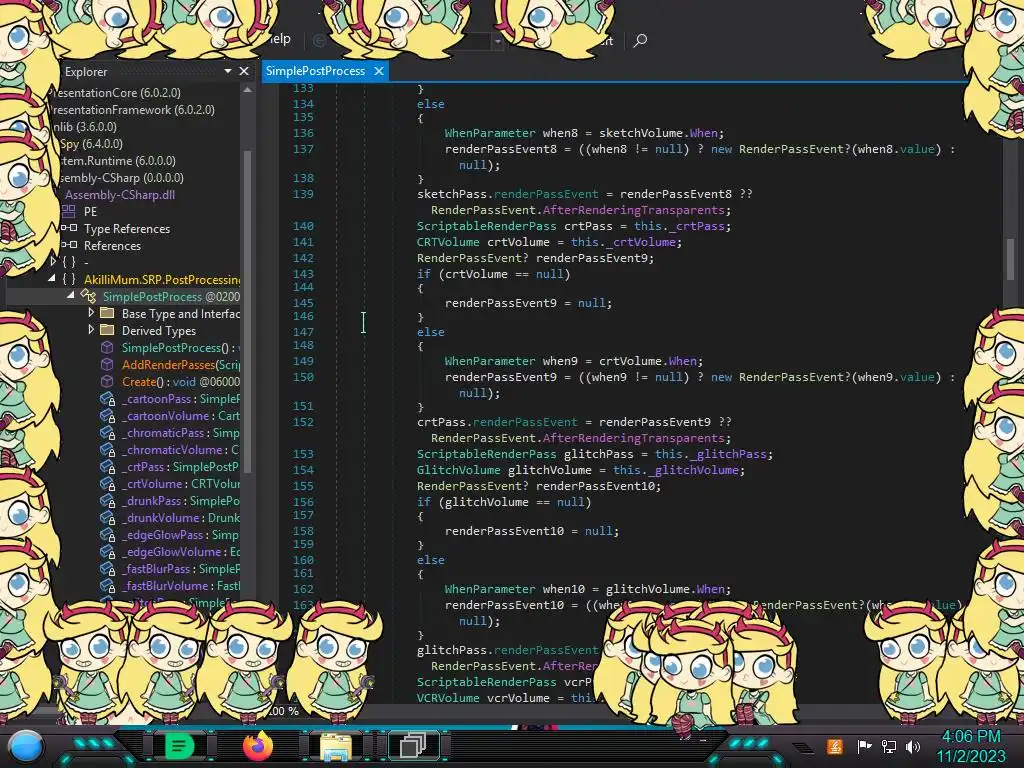Viewport: 1024px width, 768px height.
Task: Click the class icon next to SimplePostProcess @0200
Action: click(88, 296)
